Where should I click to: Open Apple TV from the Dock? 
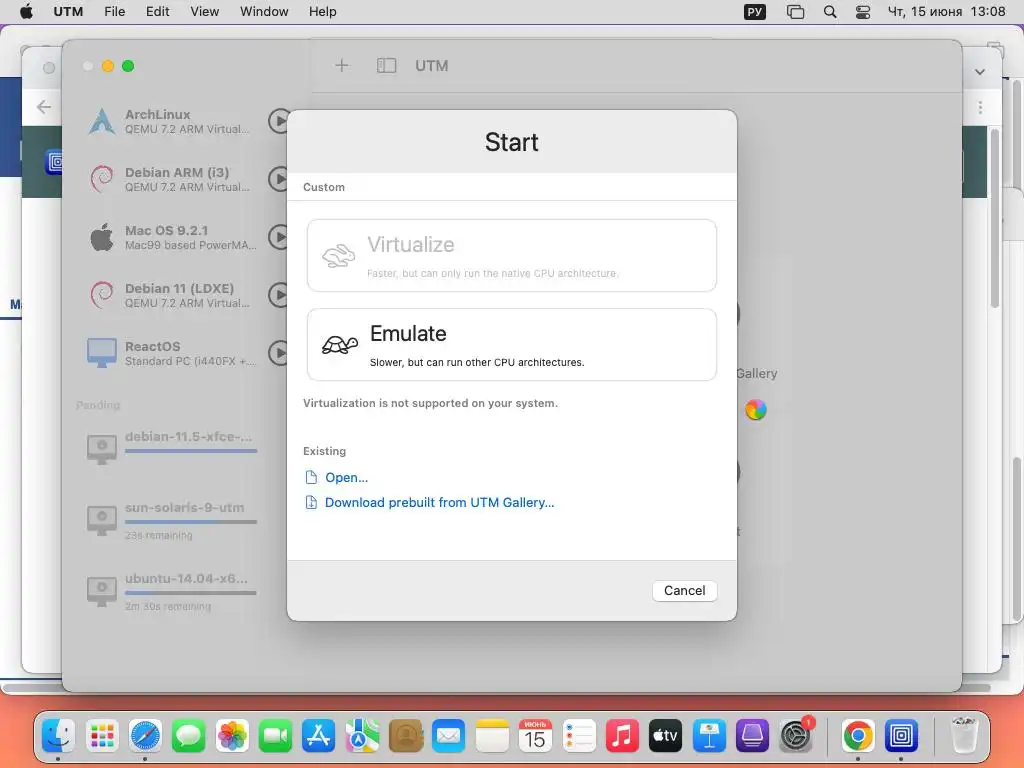click(665, 736)
